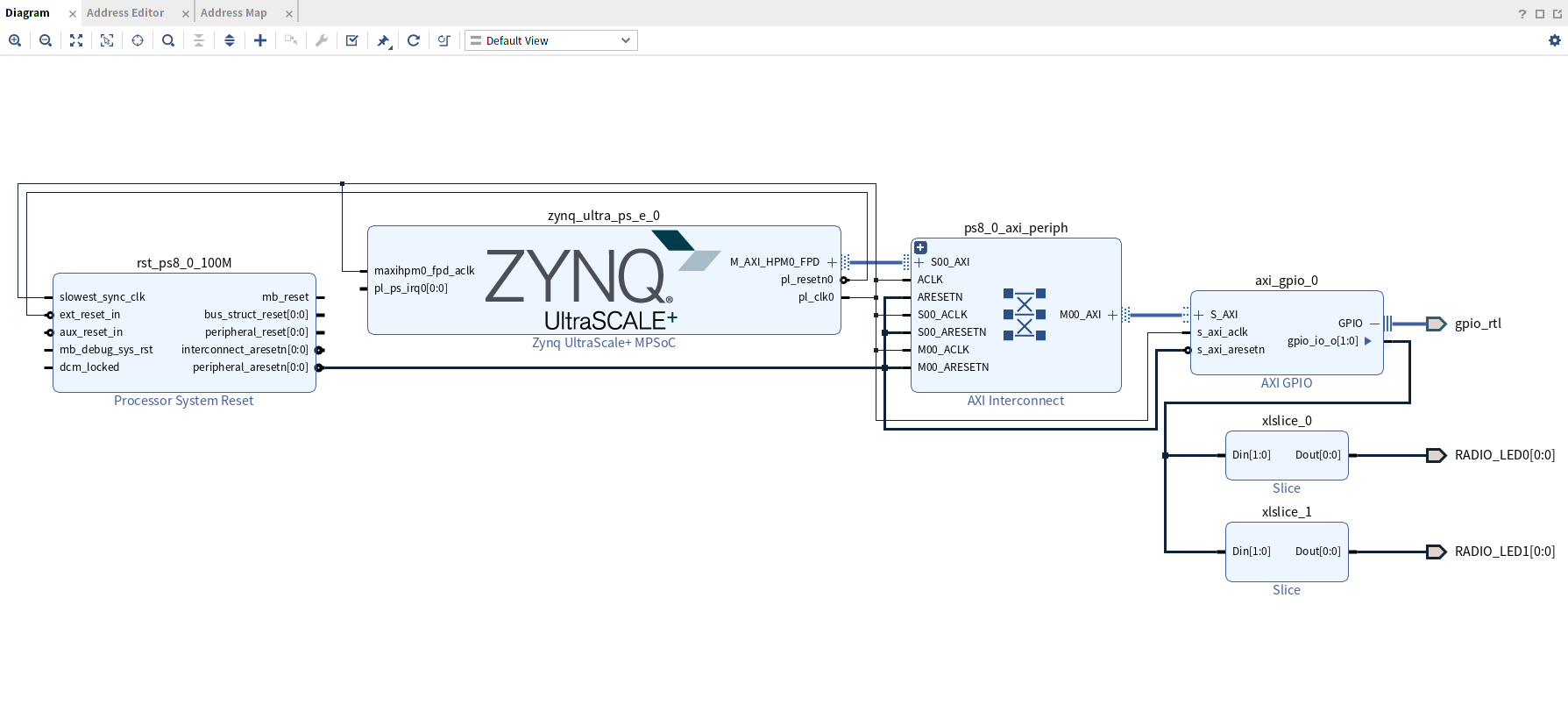The width and height of the screenshot is (1568, 719).
Task: Click the Add IP plus icon
Action: tap(260, 40)
